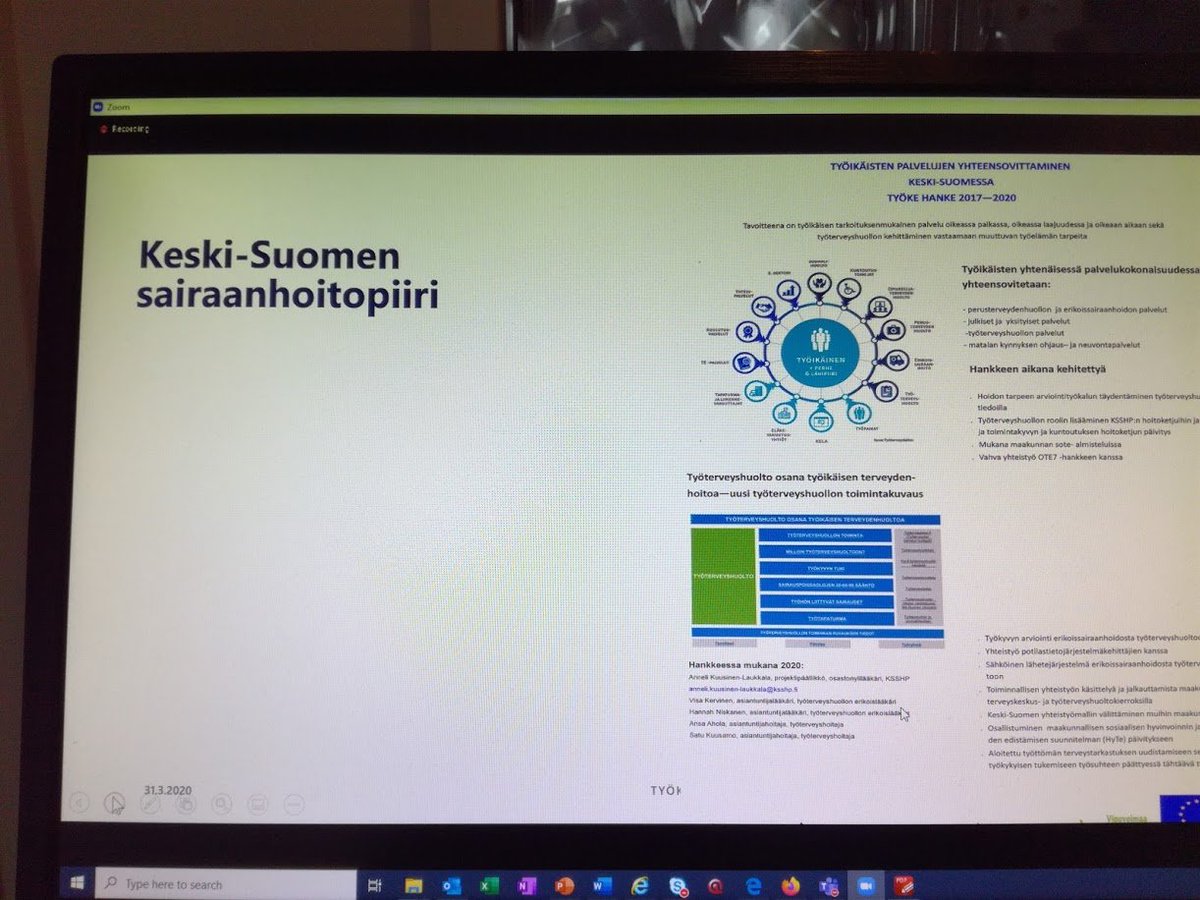This screenshot has height=900, width=1200.
Task: Open the slideshow subtitles toggle icon
Action: click(x=257, y=803)
